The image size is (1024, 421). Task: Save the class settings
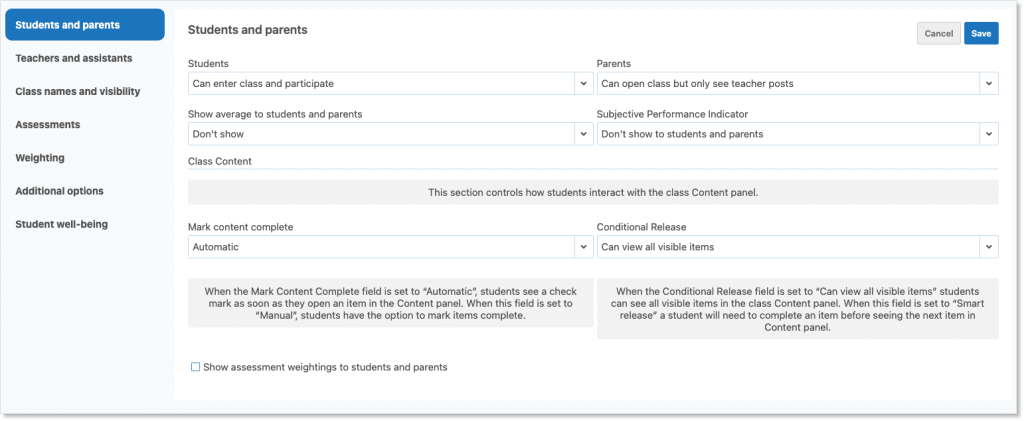point(981,33)
